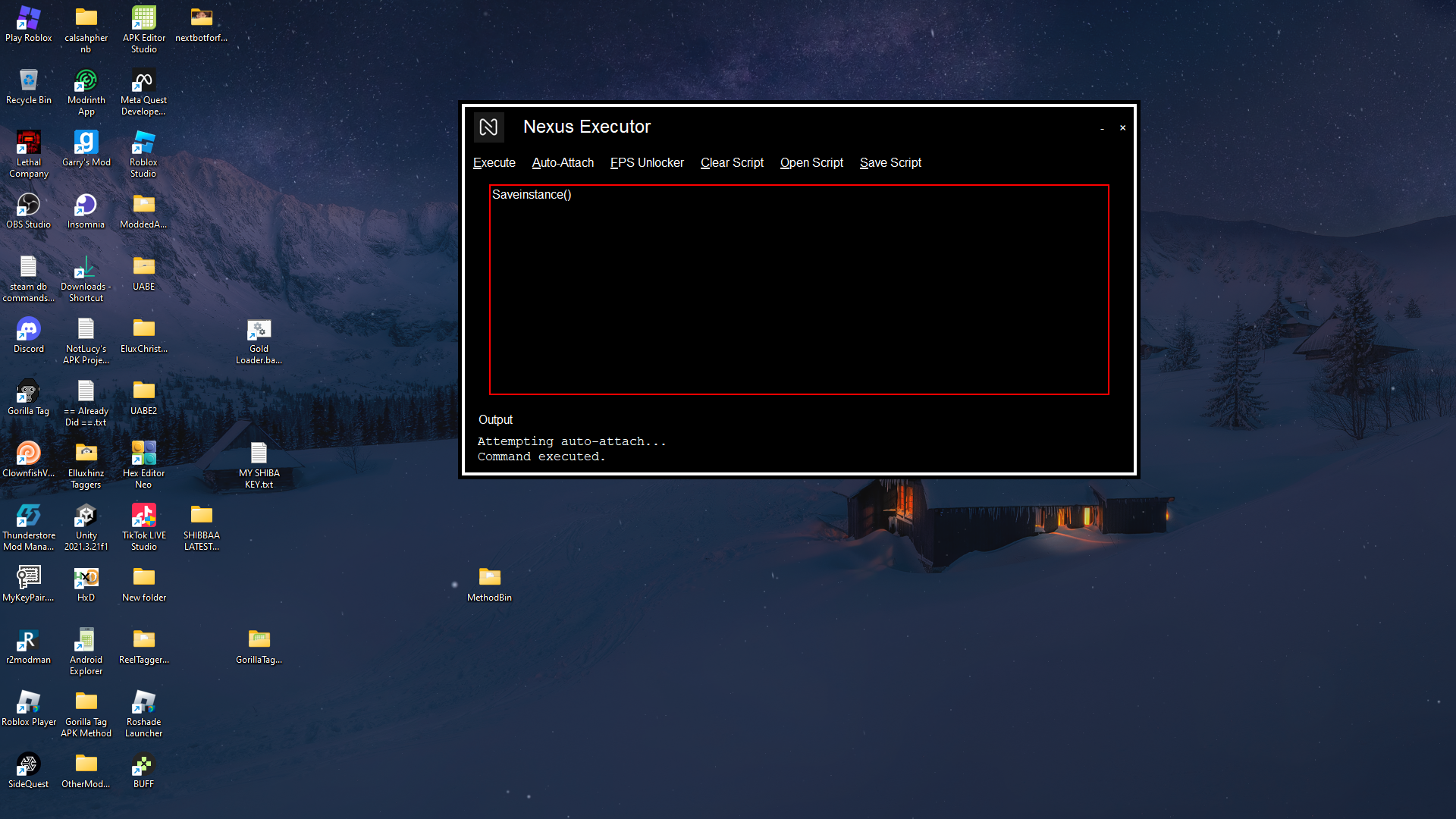
Task: Select the MY SHIBA KEY.txt file
Action: tap(259, 455)
